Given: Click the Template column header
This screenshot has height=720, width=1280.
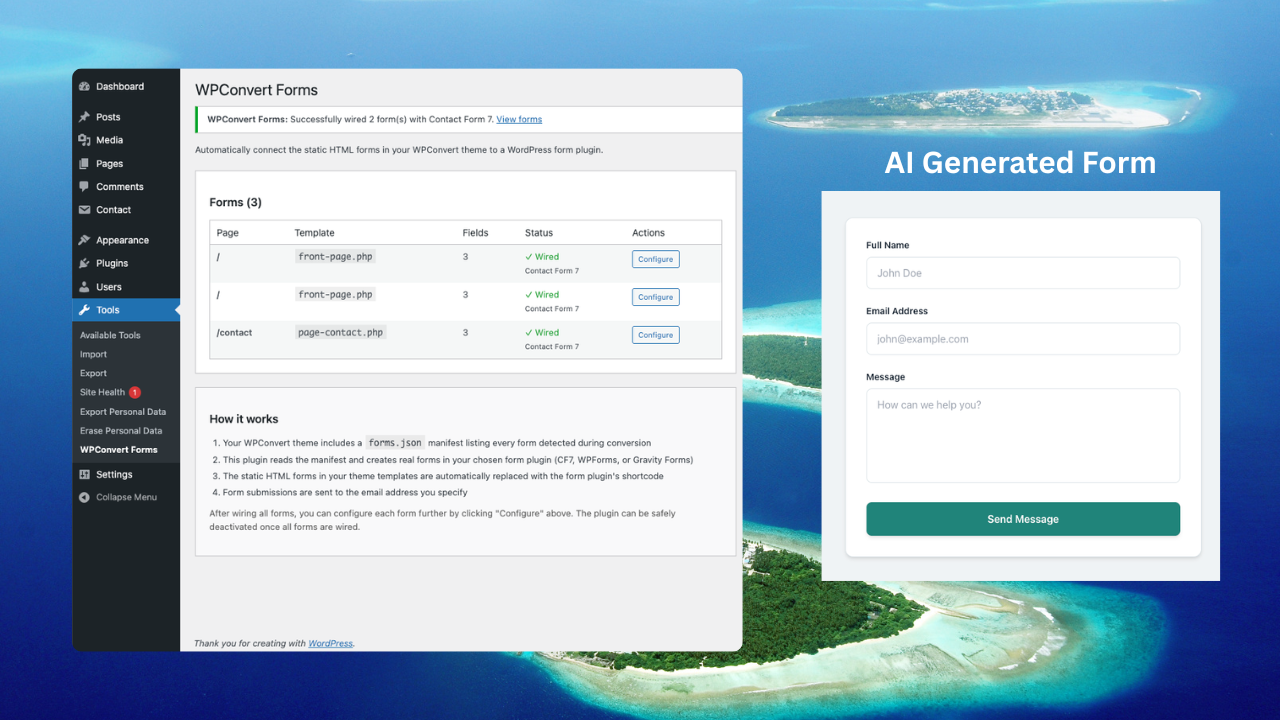Looking at the screenshot, I should click(314, 233).
